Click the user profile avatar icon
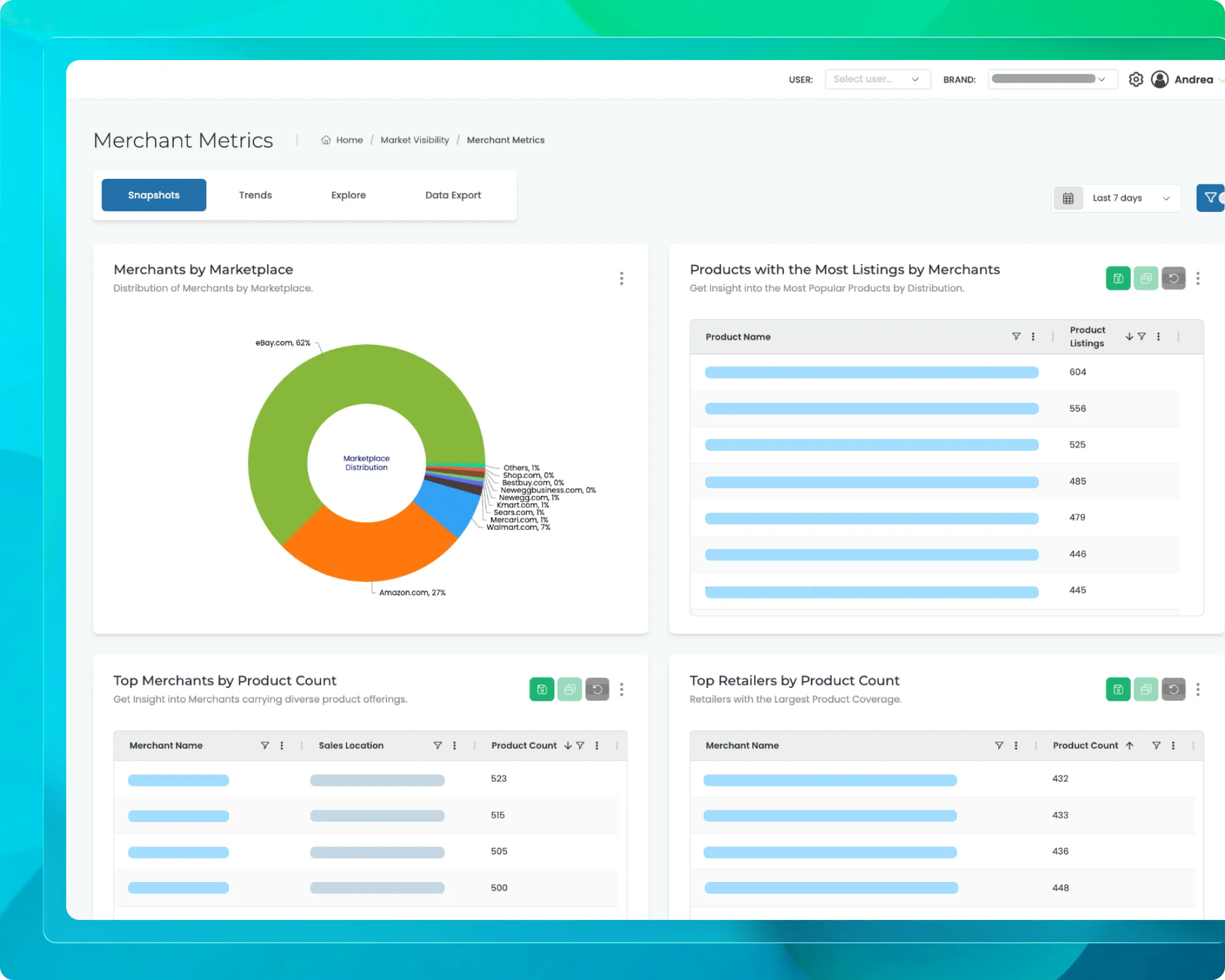This screenshot has height=980, width=1225. [x=1160, y=79]
